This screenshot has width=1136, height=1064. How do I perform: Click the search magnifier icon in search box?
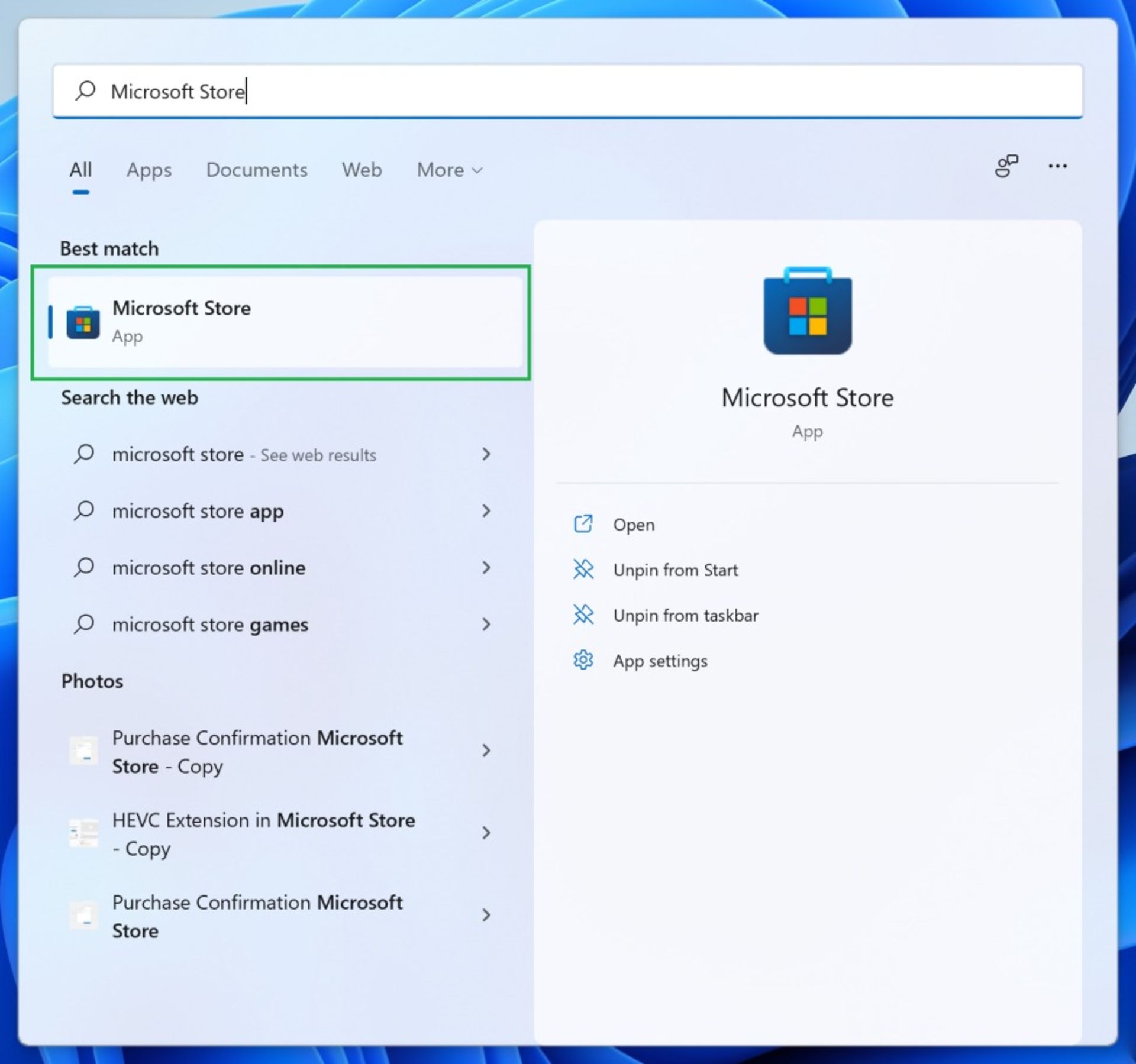(85, 90)
